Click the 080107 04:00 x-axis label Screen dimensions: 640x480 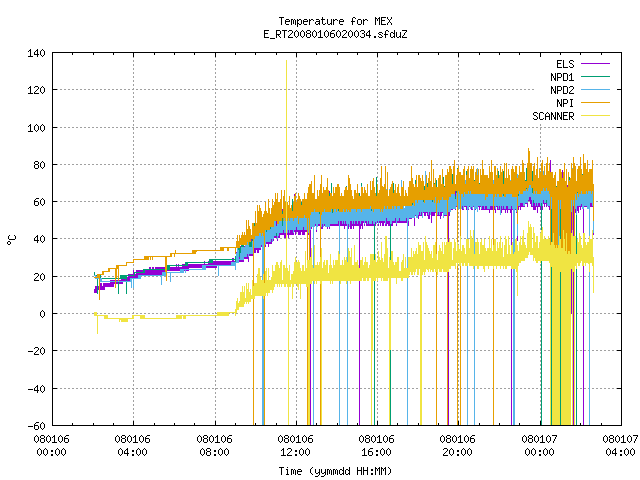click(620, 446)
